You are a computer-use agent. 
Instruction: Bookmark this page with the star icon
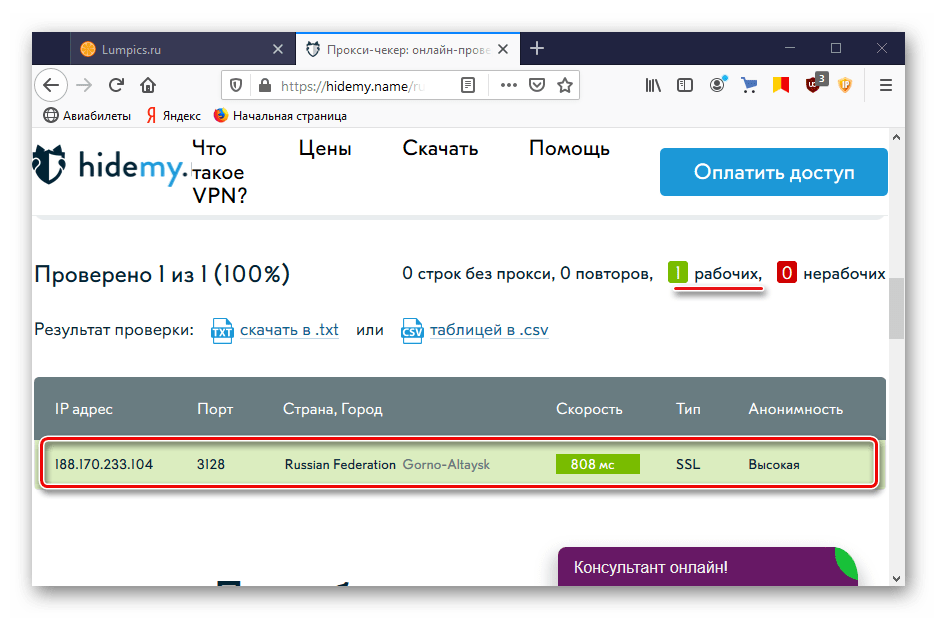point(565,86)
